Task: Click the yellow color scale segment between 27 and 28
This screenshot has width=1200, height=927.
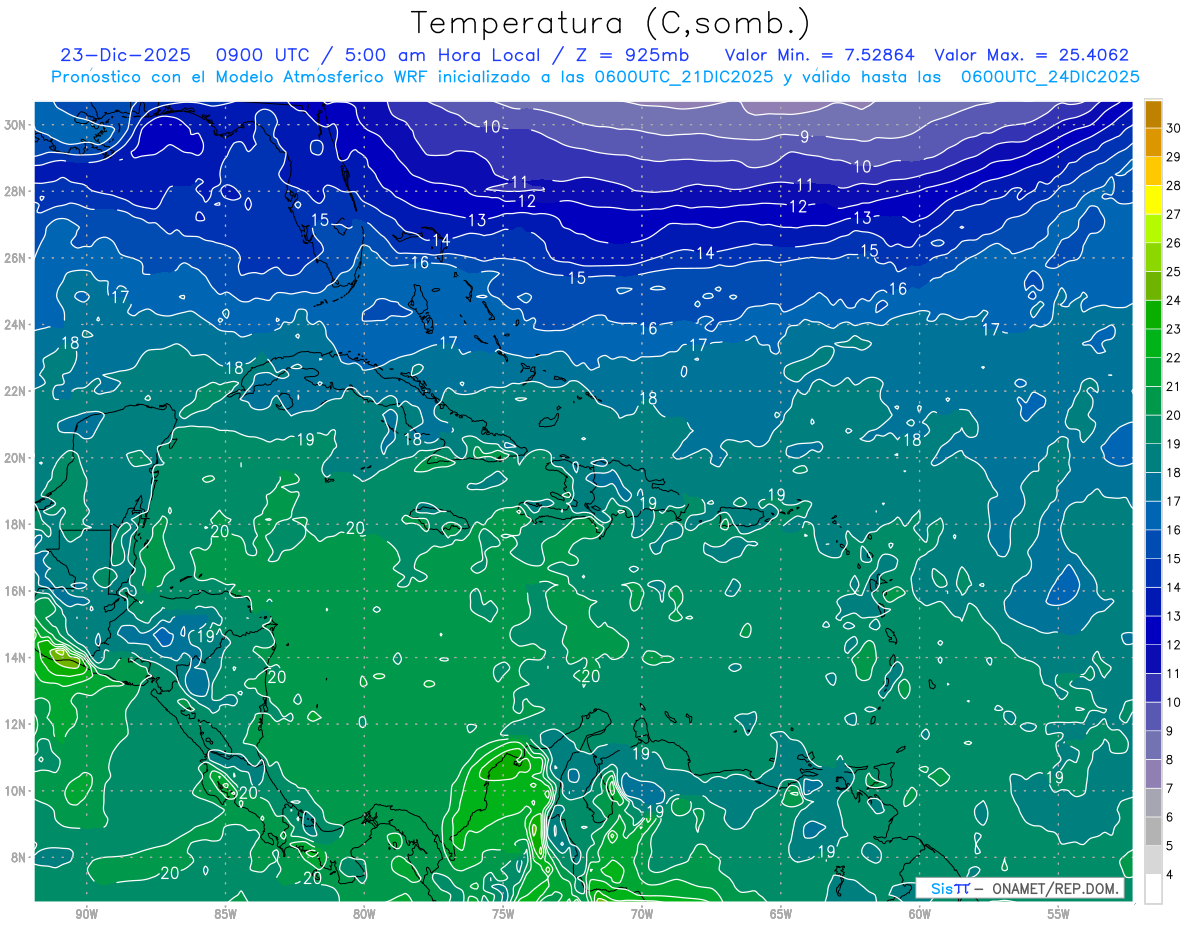Action: pyautogui.click(x=1153, y=200)
